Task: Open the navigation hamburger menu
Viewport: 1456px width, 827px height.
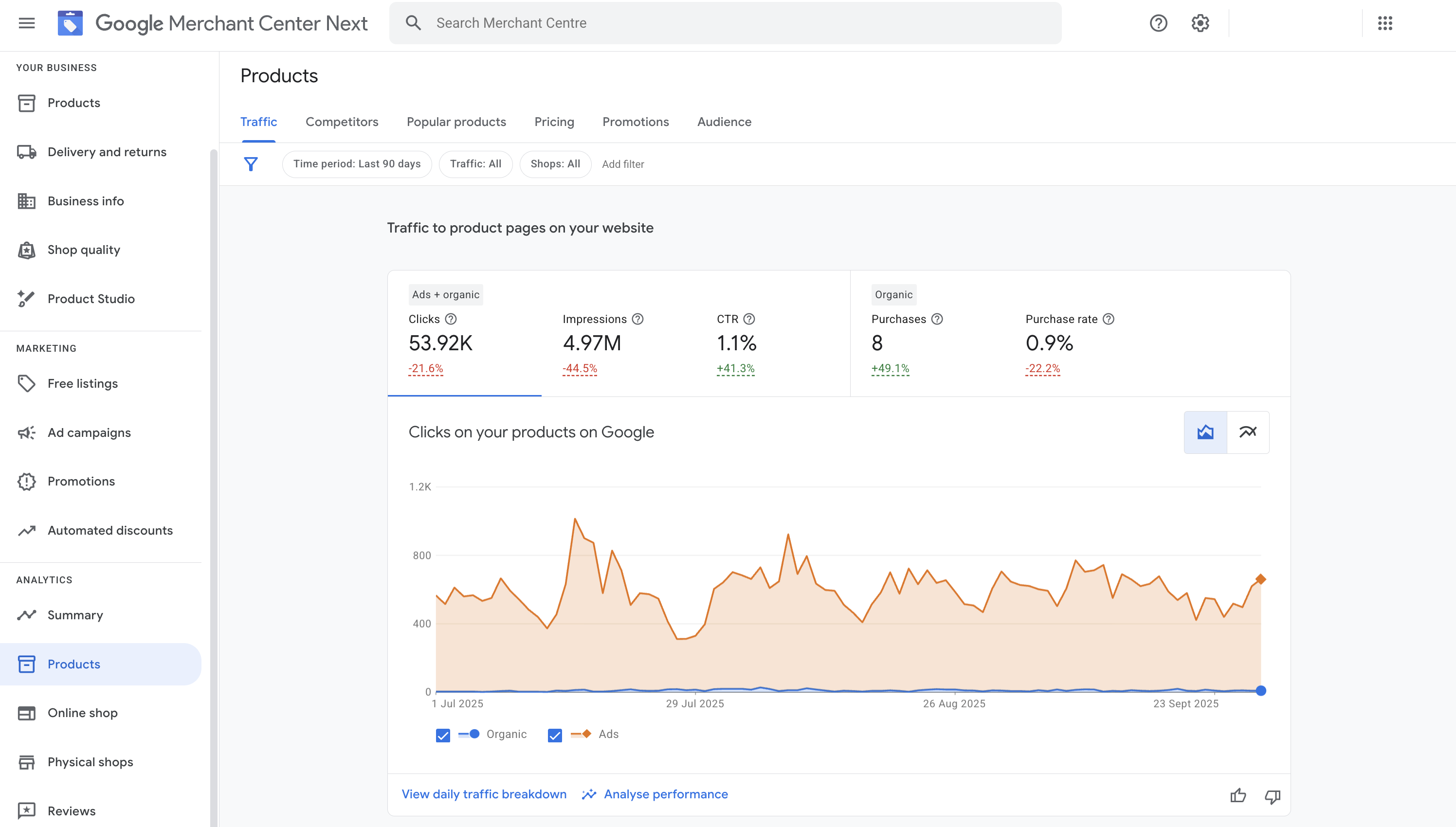Action: (x=27, y=23)
